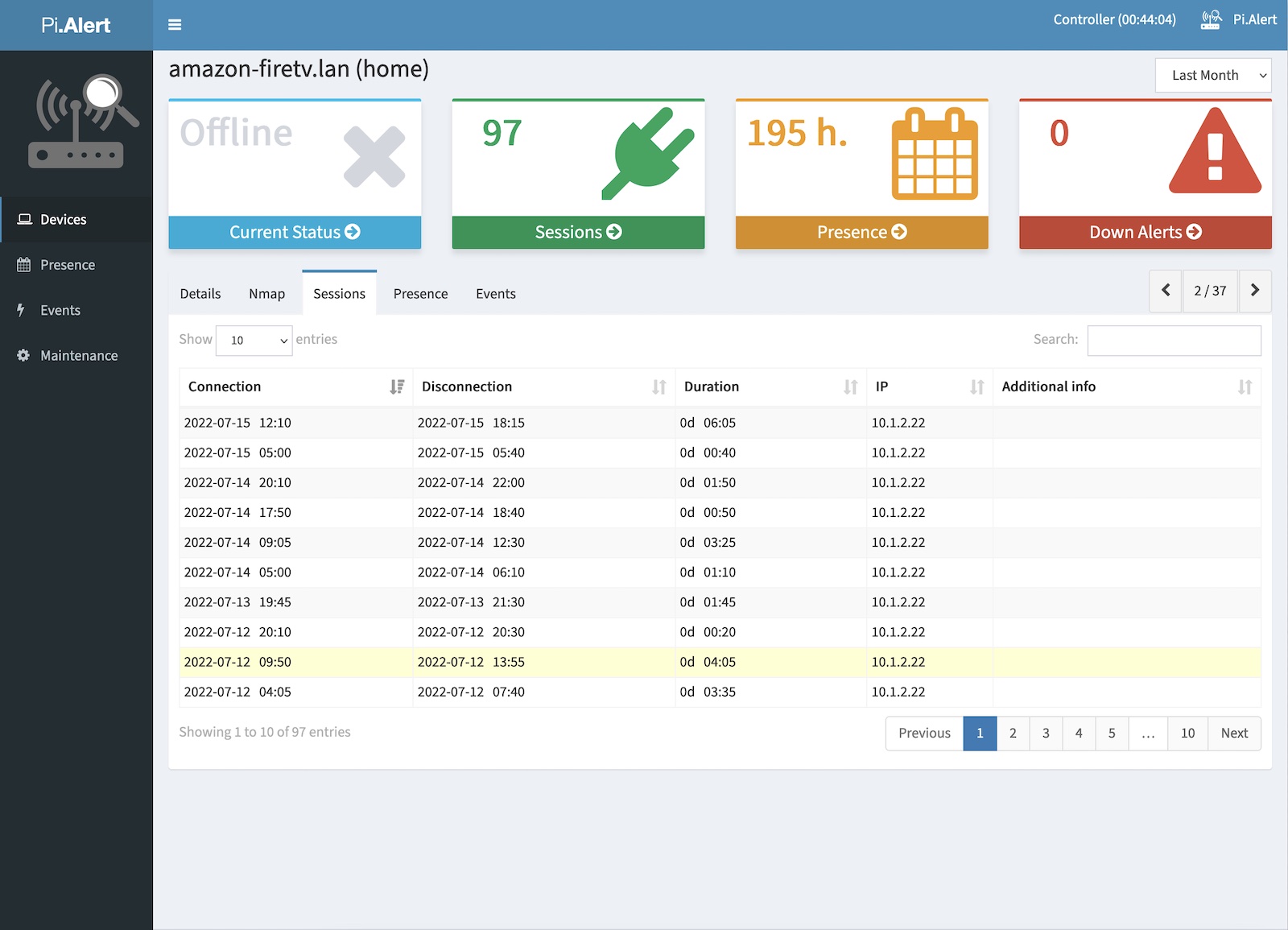Select Presence in the sidebar
The width and height of the screenshot is (1288, 930).
(68, 265)
